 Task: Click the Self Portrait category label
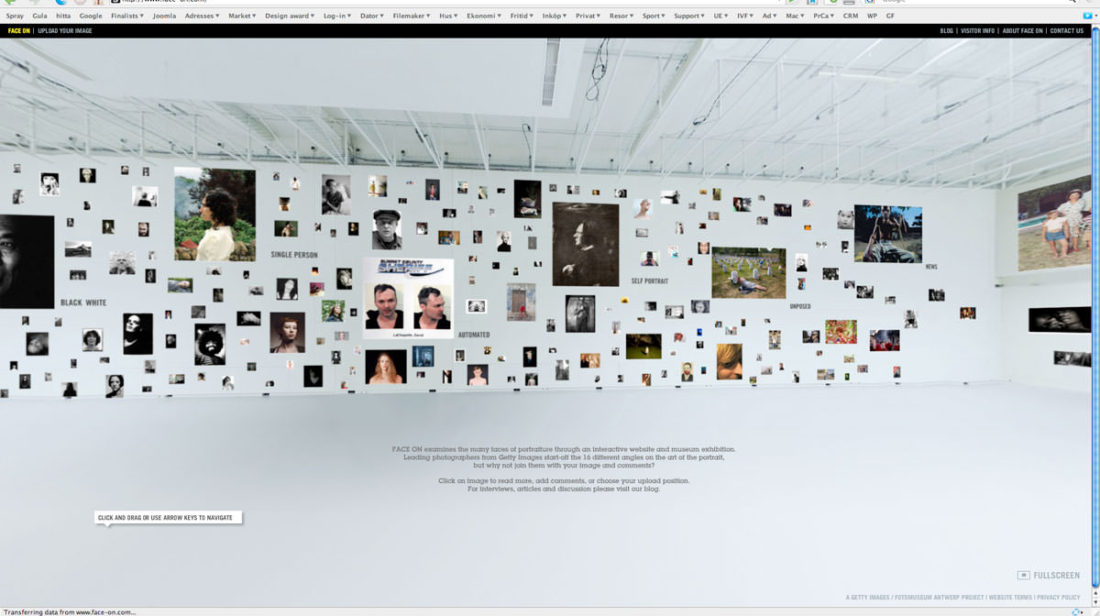[x=650, y=281]
